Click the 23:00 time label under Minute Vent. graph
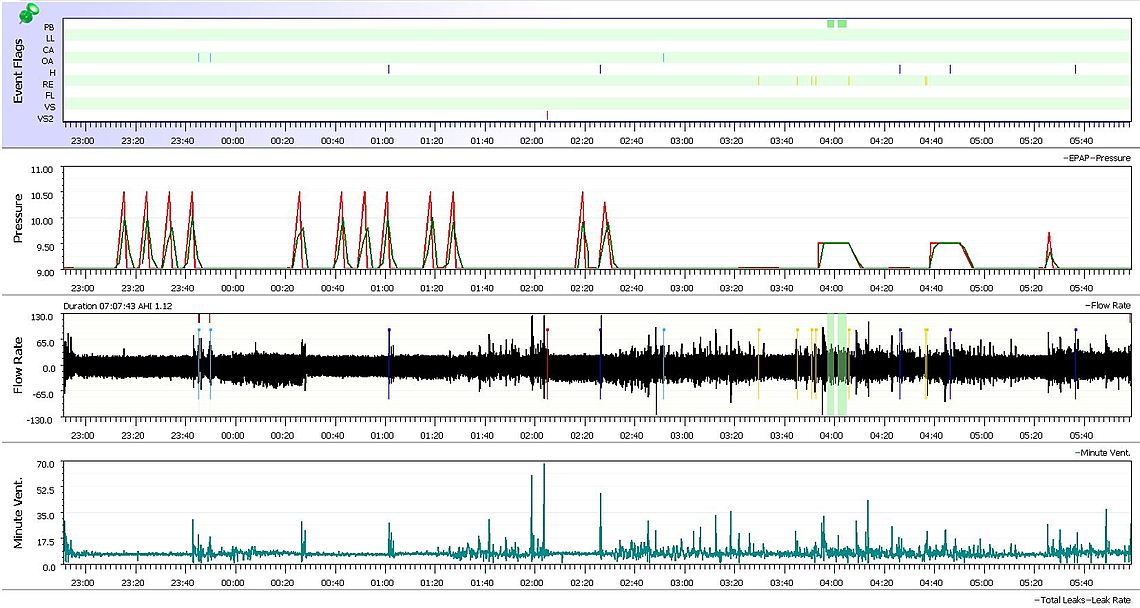The width and height of the screenshot is (1140, 608). [83, 582]
